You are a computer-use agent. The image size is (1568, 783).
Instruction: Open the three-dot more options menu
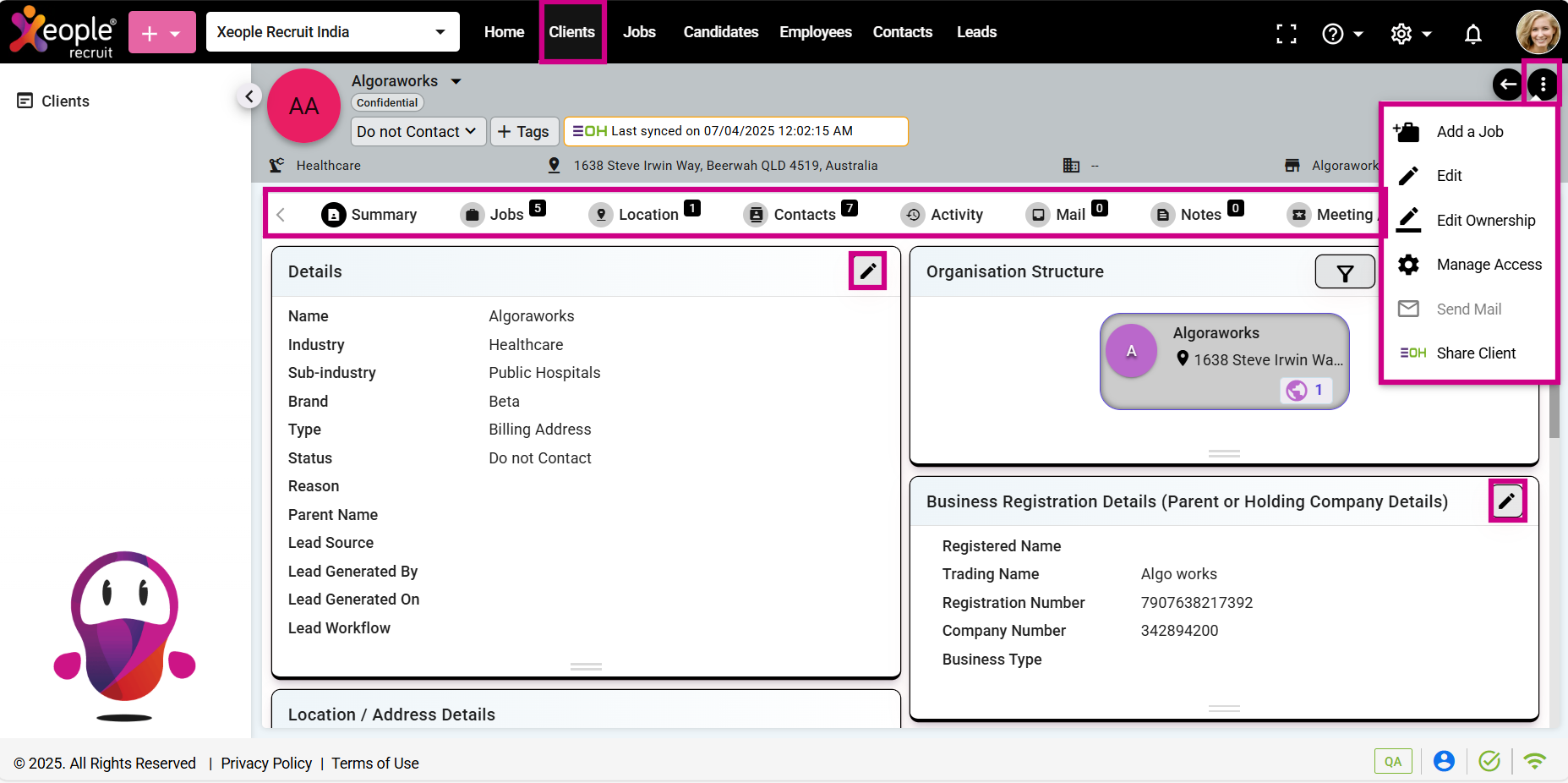[x=1543, y=84]
